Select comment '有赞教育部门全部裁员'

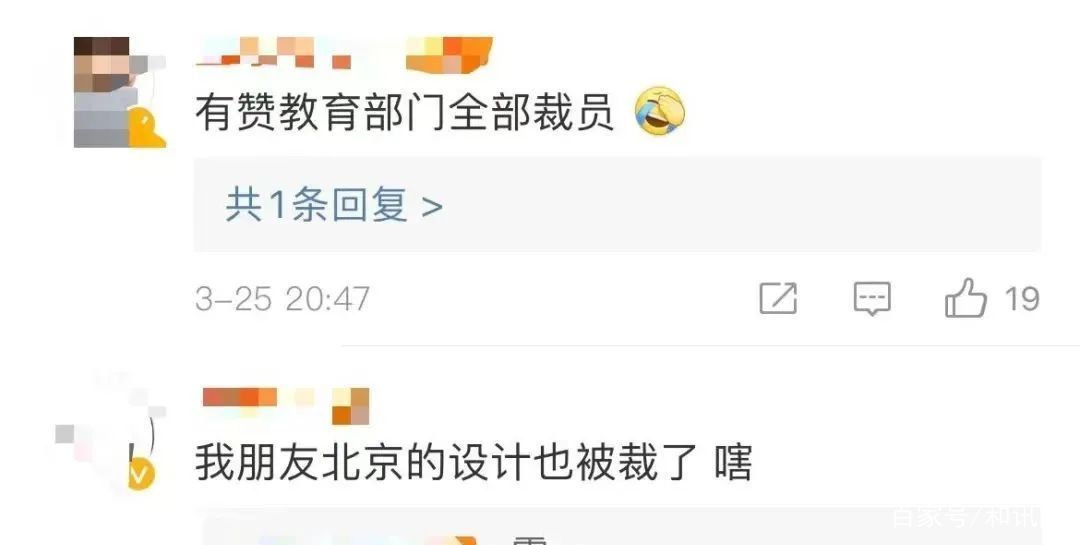(x=404, y=112)
